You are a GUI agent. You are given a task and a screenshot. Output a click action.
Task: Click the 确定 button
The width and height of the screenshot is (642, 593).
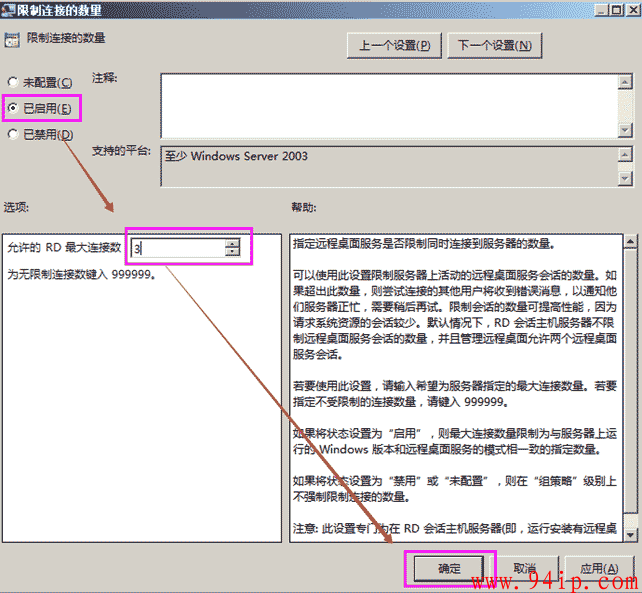pos(449,568)
